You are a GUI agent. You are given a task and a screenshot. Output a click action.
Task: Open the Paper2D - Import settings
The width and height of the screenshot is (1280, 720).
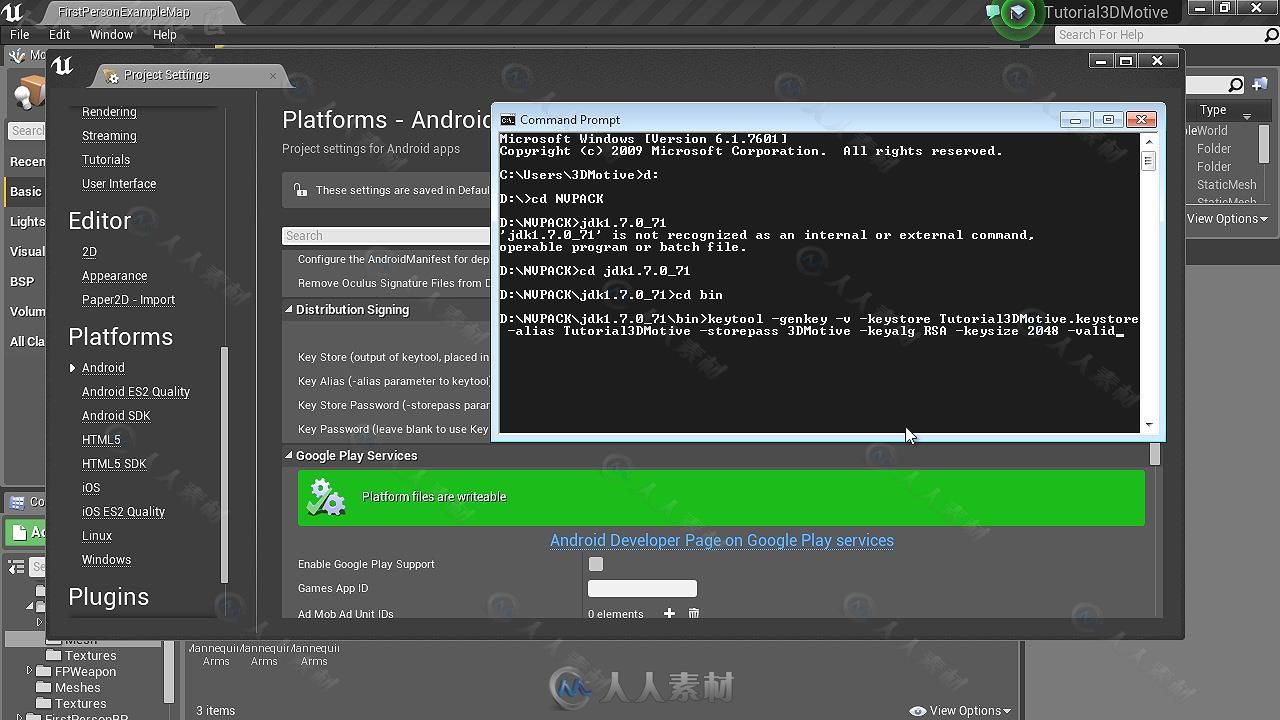[x=128, y=300]
